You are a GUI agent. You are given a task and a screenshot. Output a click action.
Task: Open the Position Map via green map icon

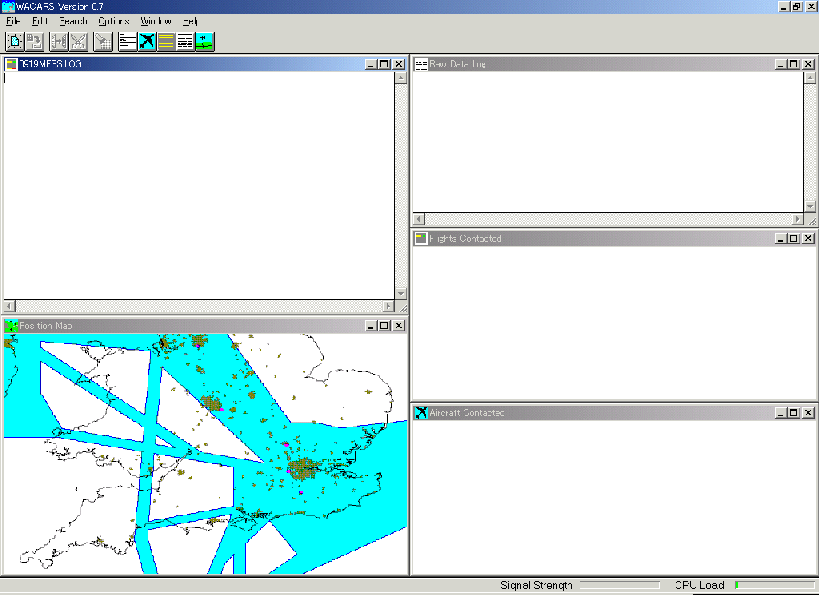click(x=205, y=41)
